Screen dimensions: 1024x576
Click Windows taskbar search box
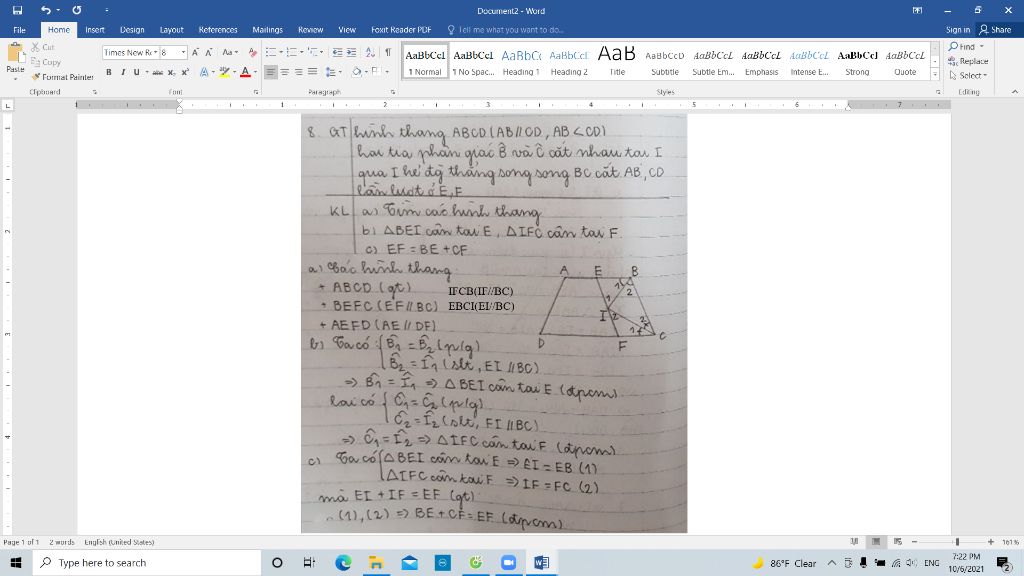coord(147,562)
